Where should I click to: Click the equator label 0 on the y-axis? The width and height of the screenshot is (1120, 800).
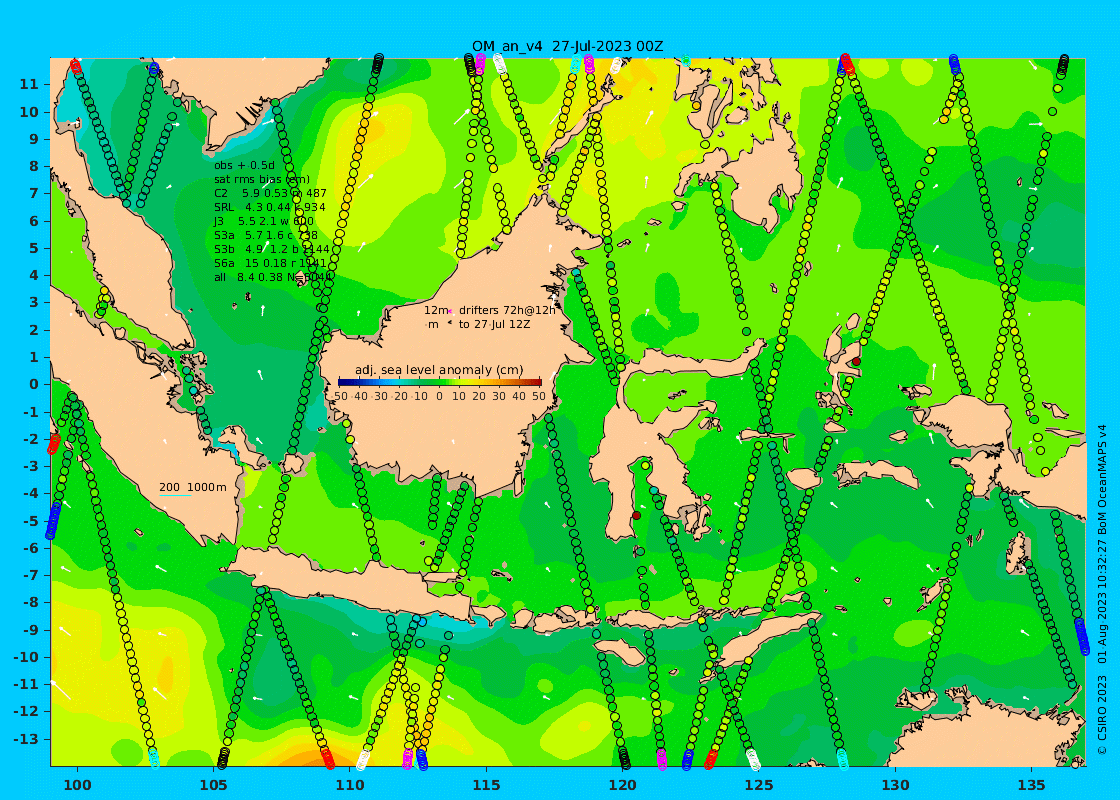(x=33, y=384)
